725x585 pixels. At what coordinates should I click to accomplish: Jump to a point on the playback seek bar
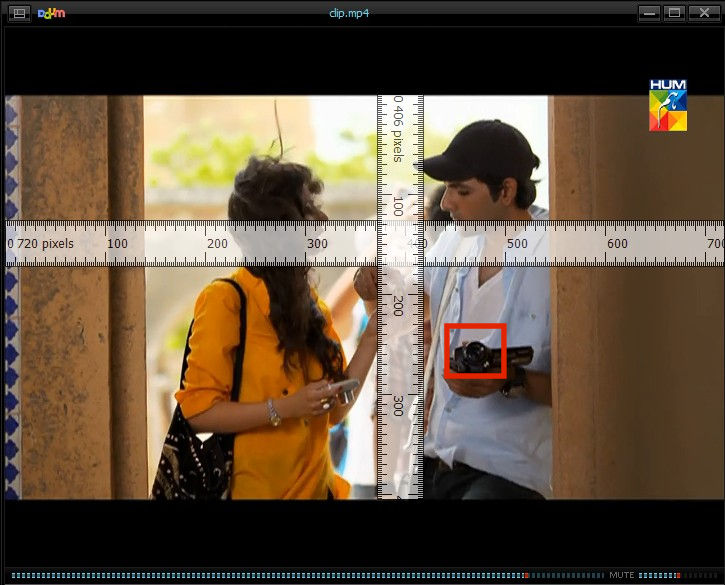coord(307,575)
